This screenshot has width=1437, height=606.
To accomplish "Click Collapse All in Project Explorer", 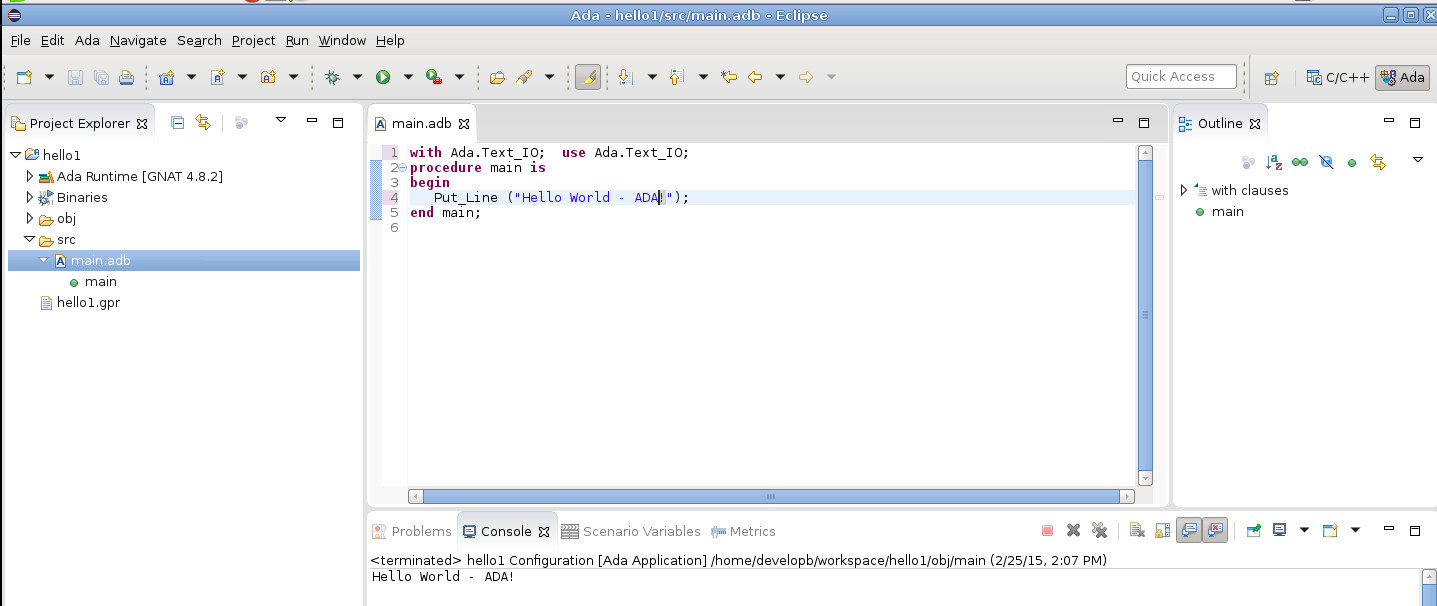I will click(177, 122).
